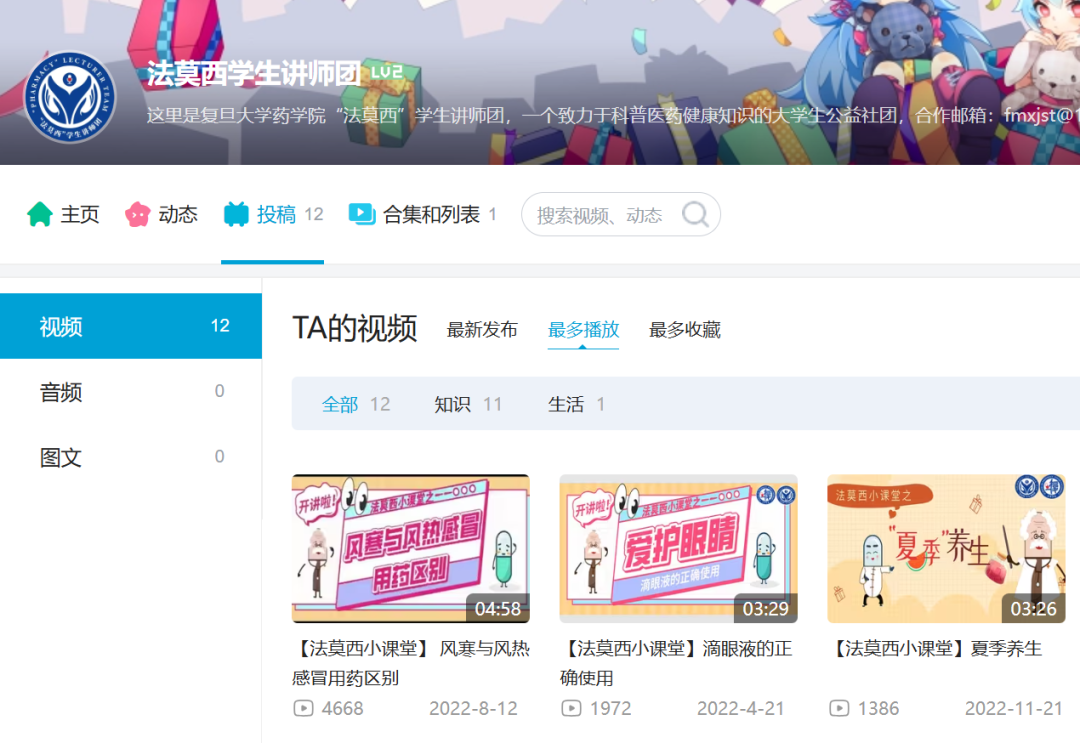1080x743 pixels.
Task: Click the play count icon beside 1386
Action: (839, 709)
